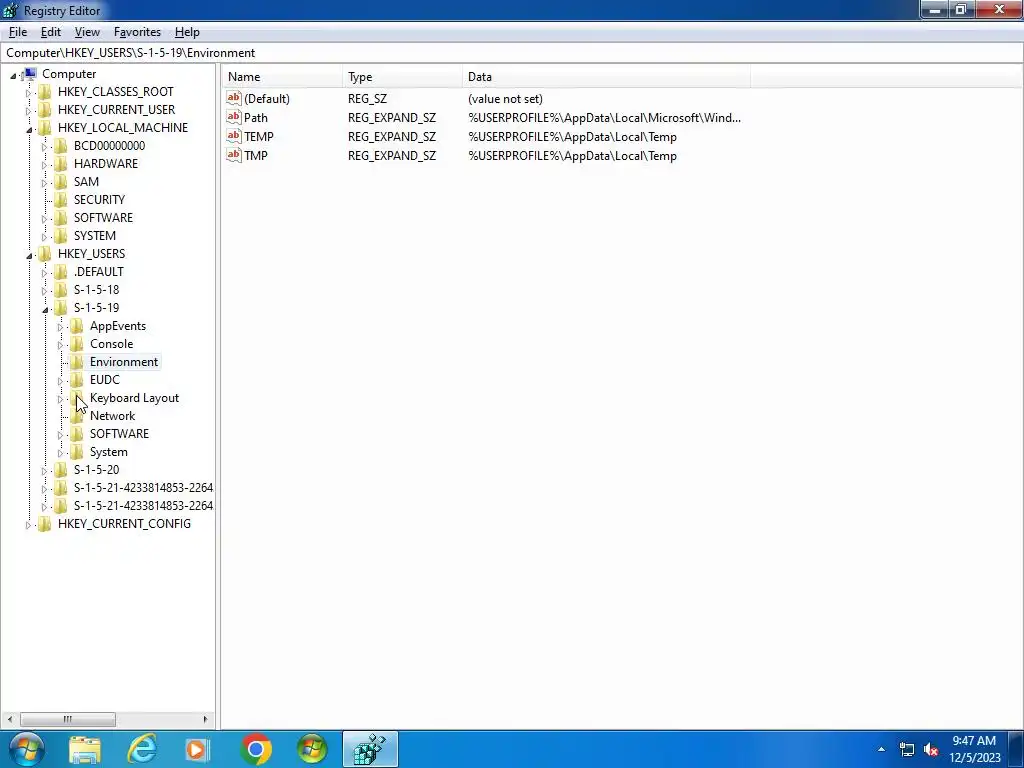Open the Windows Start menu
This screenshot has width=1024, height=768.
pos(26,749)
